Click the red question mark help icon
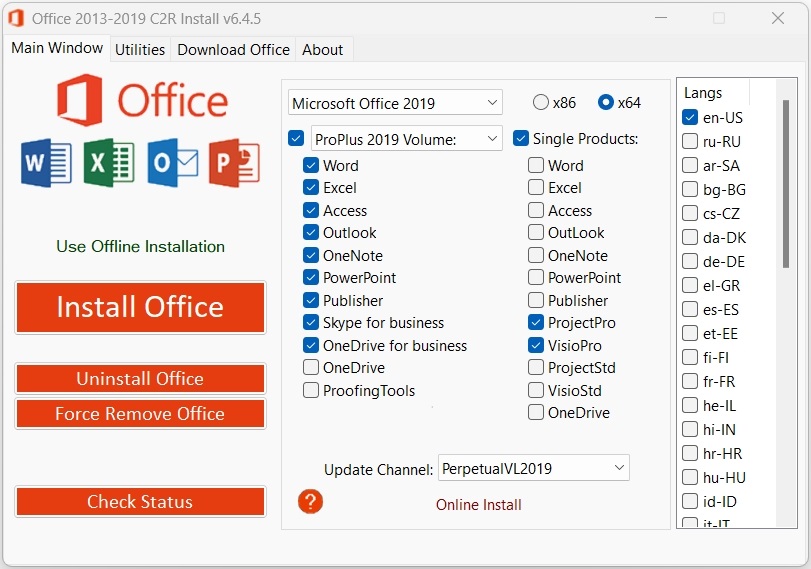The width and height of the screenshot is (811, 569). click(310, 501)
